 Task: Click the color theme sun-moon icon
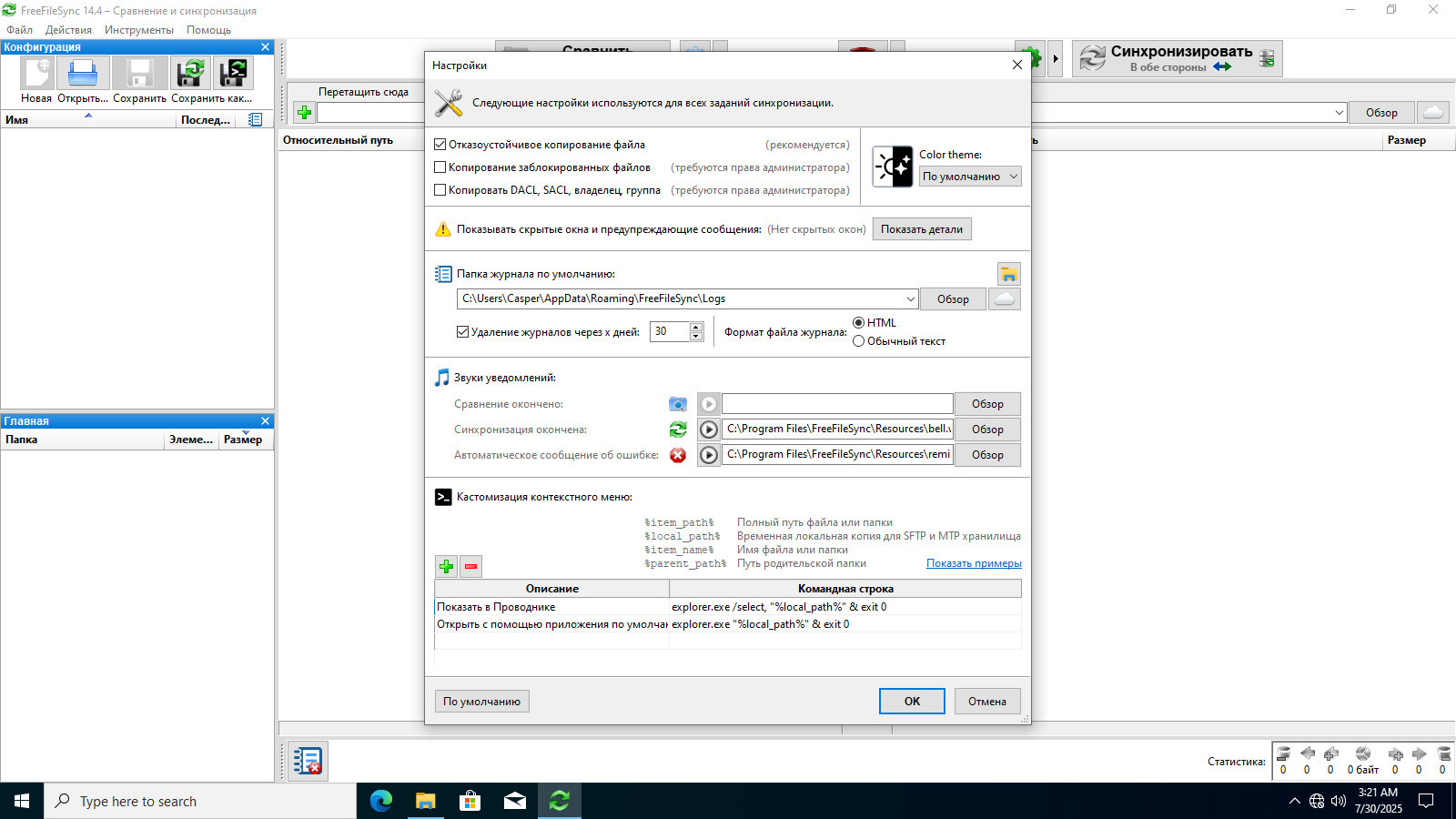(x=893, y=167)
